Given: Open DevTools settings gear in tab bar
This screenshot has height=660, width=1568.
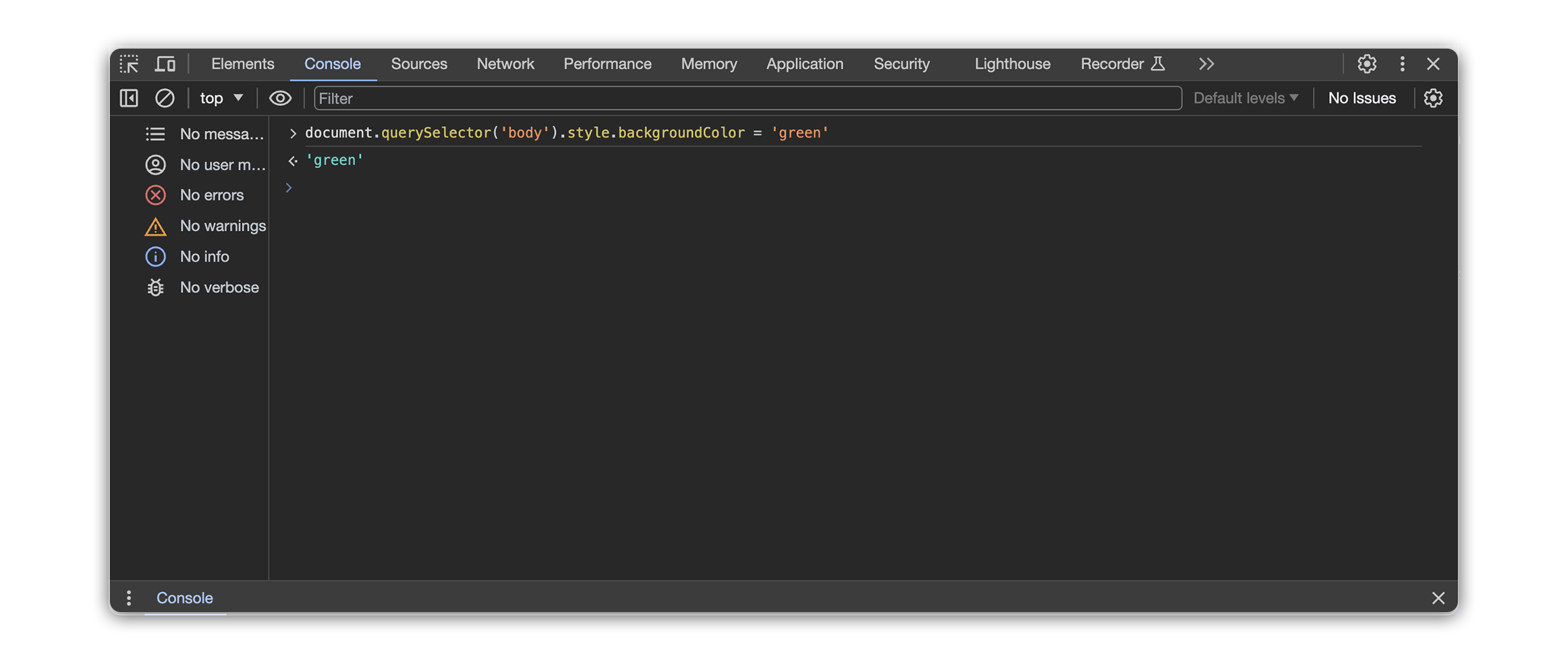Looking at the screenshot, I should 1366,64.
